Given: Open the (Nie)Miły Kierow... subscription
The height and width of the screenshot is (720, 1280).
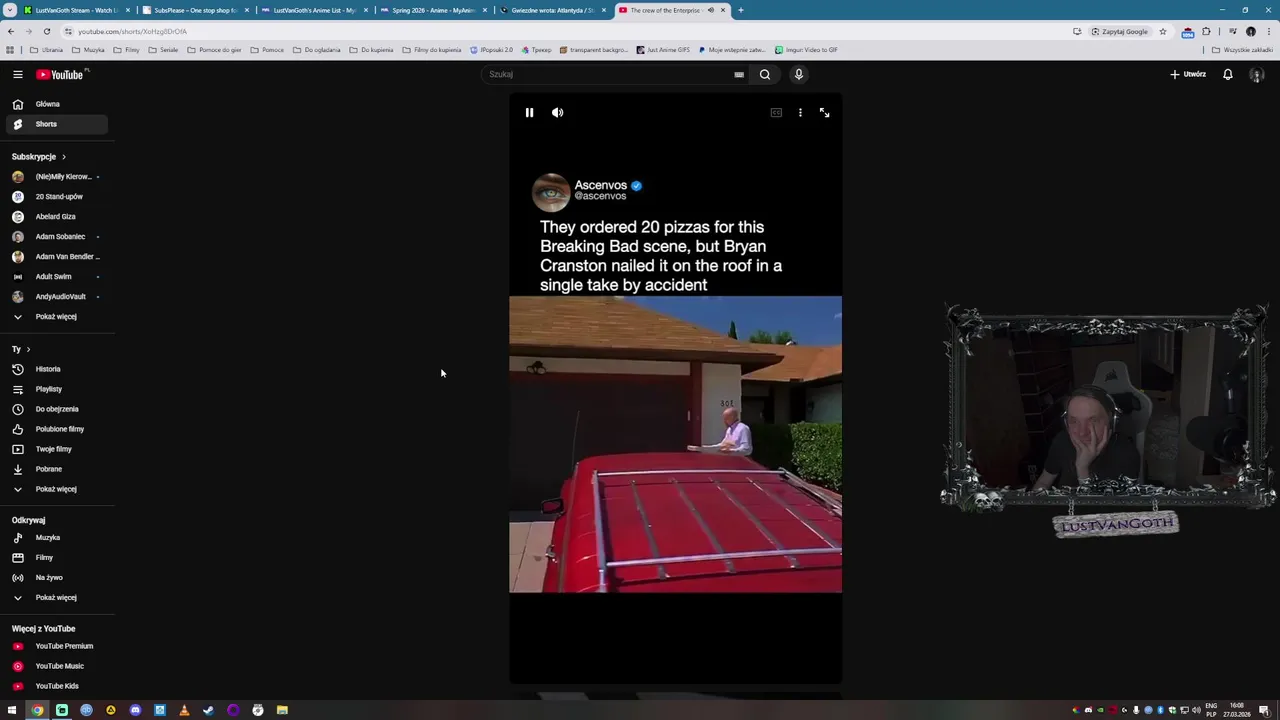Looking at the screenshot, I should click(x=55, y=177).
